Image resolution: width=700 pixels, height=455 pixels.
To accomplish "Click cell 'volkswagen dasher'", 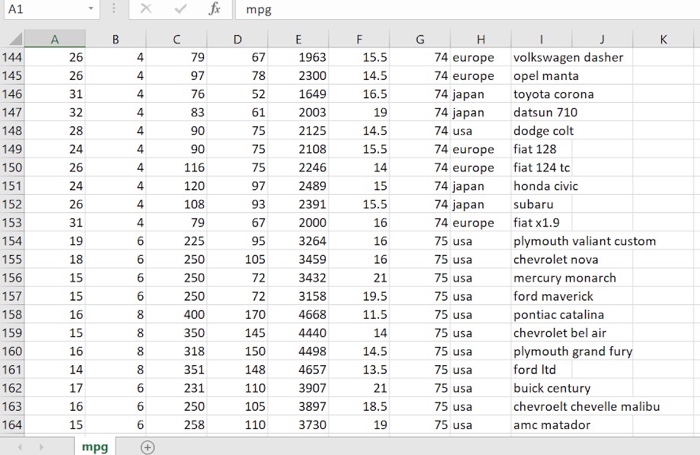I will (568, 57).
